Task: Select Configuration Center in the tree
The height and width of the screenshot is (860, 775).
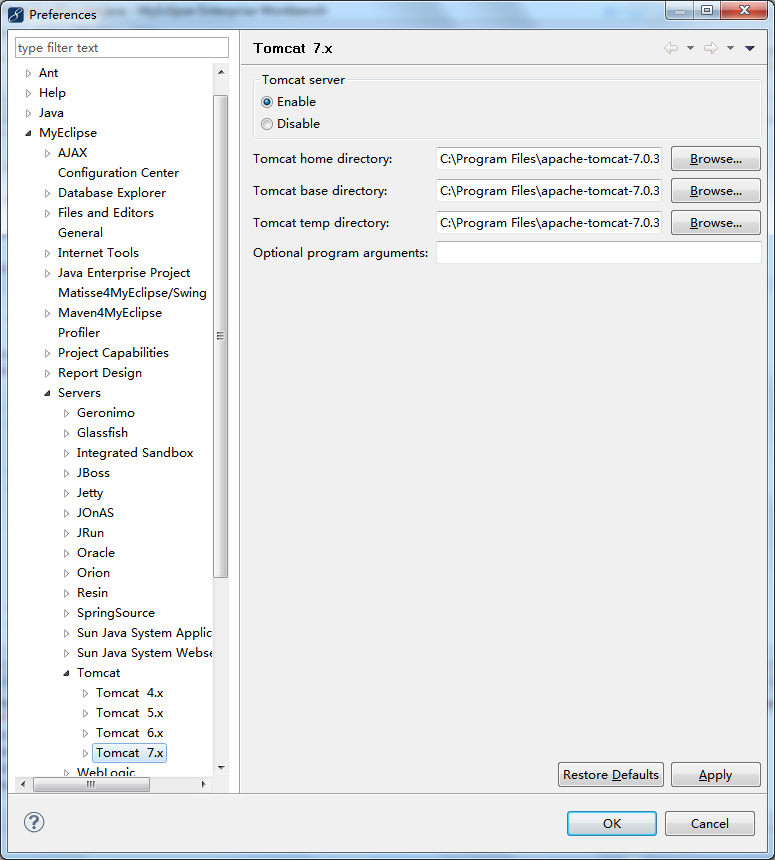Action: pos(118,173)
